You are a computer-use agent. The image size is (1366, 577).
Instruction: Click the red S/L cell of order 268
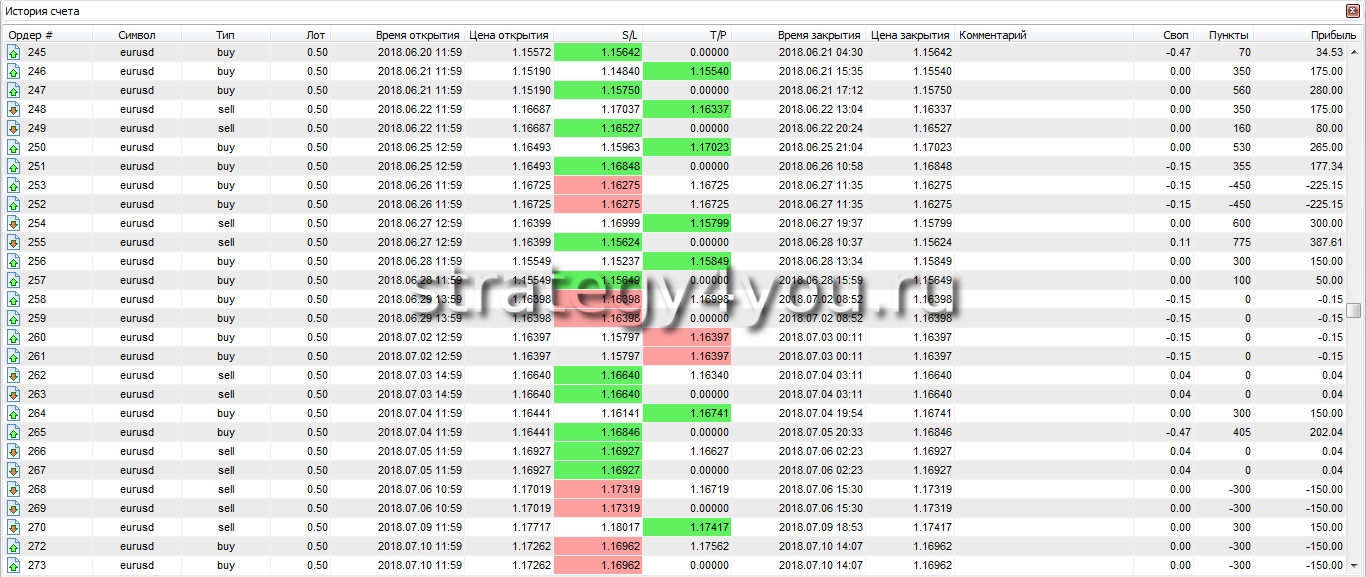(598, 489)
